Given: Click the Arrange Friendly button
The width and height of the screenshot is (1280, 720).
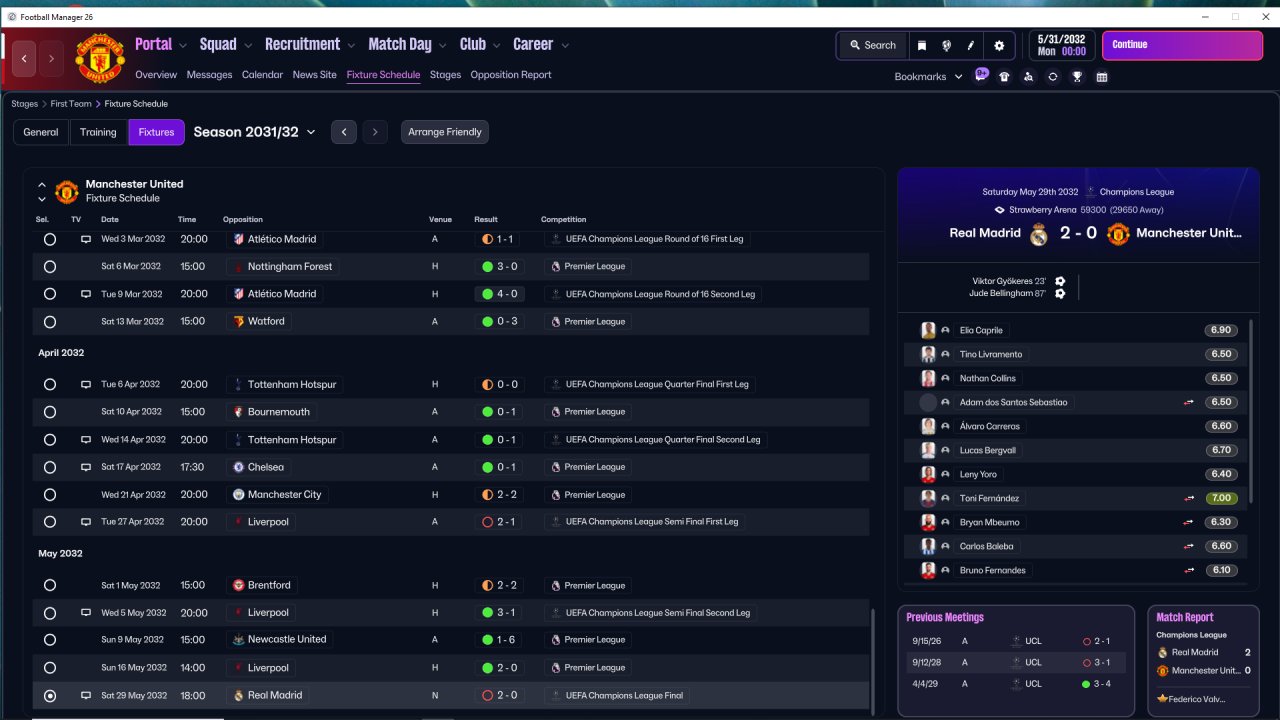Looking at the screenshot, I should [445, 132].
